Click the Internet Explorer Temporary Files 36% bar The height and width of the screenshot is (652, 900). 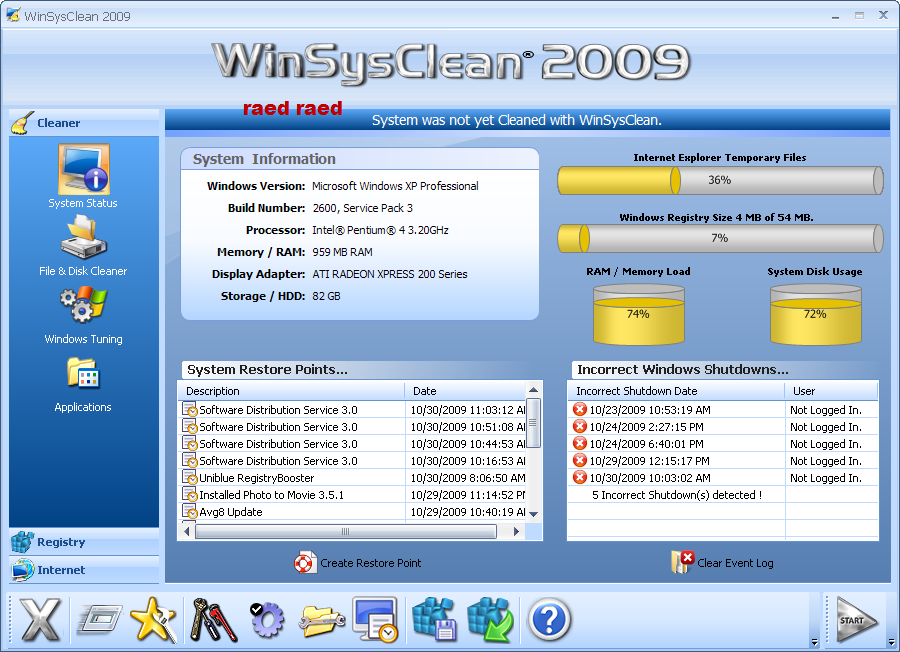pos(720,180)
